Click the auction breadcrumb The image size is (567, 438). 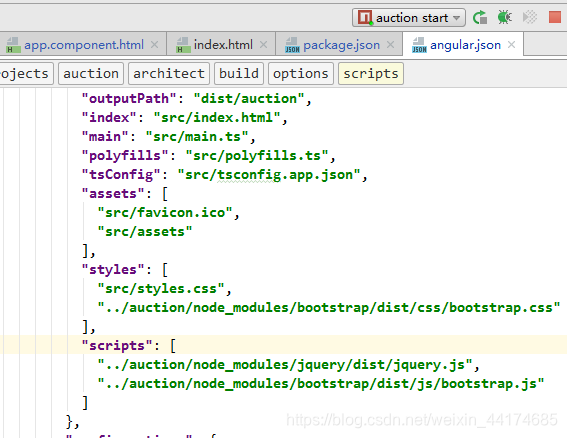click(x=91, y=73)
